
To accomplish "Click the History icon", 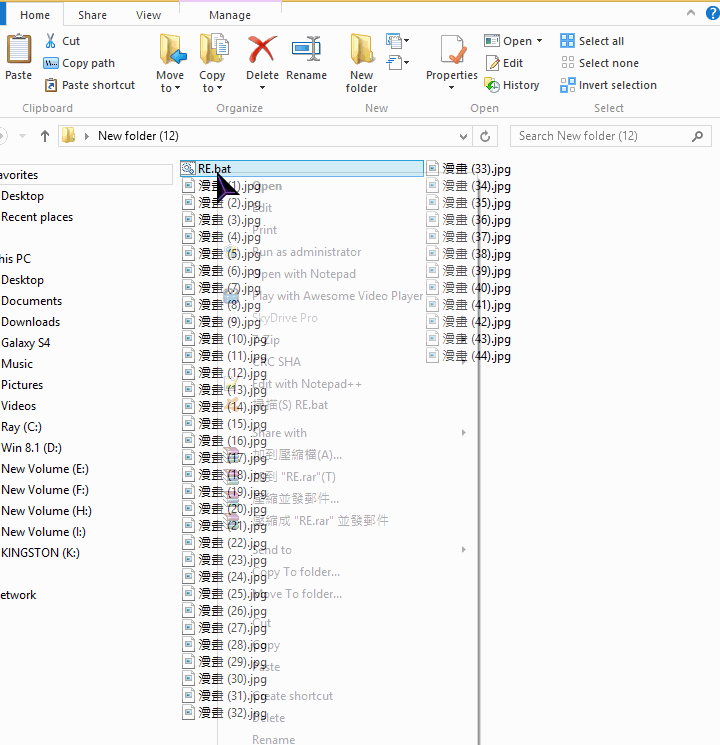I will [492, 85].
